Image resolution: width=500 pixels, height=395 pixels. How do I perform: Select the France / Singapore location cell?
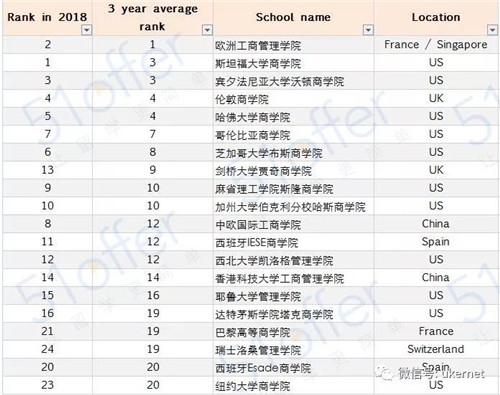coord(436,45)
